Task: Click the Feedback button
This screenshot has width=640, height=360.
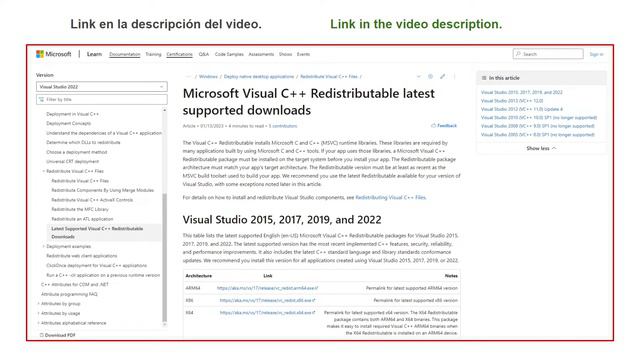Action: 444,126
